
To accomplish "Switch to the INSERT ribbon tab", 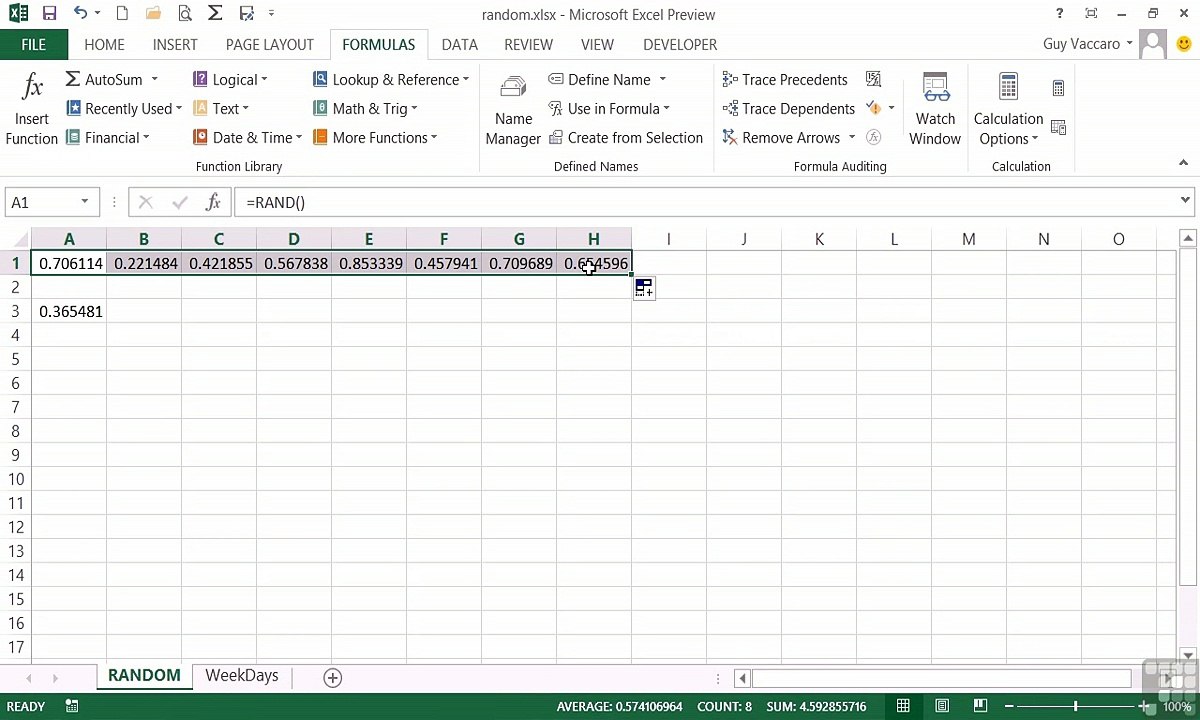I will pos(175,44).
